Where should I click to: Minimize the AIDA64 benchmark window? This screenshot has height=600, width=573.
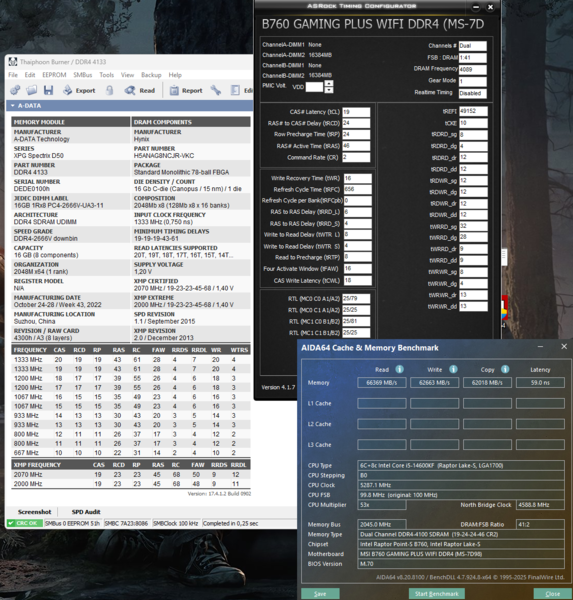540,347
